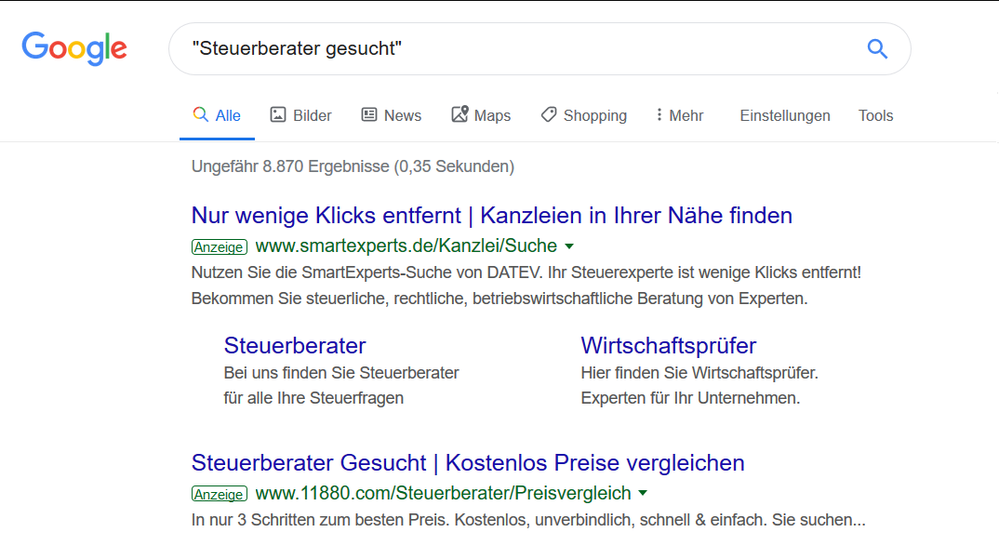This screenshot has height=558, width=999.
Task: Select the Bilder image tab icon
Action: click(278, 115)
